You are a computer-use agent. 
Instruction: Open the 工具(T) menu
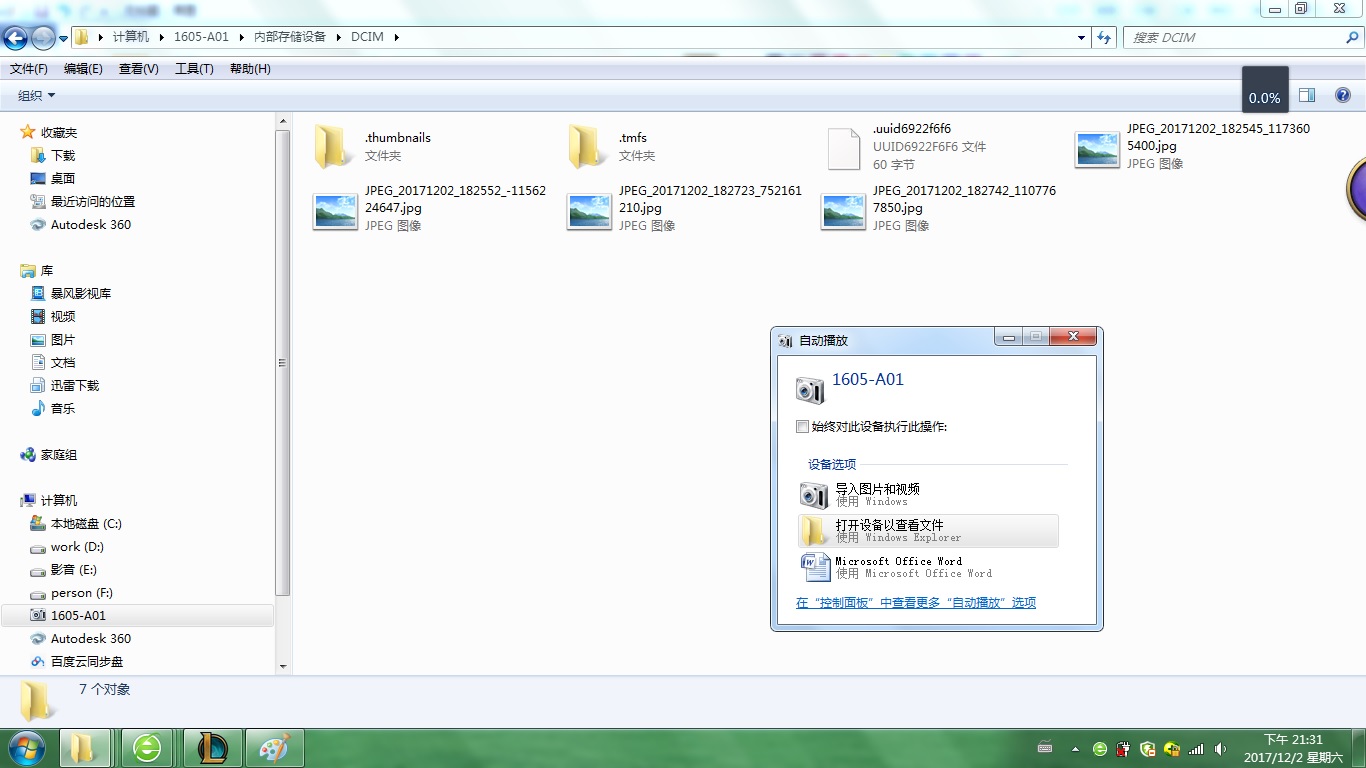tap(194, 69)
